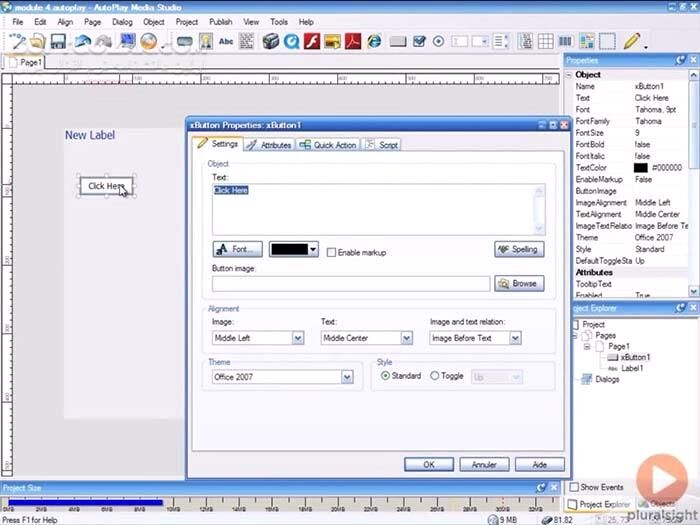Viewport: 700px width, 525px height.
Task: Select the Label object 'Abc' toolbar icon
Action: point(226,41)
